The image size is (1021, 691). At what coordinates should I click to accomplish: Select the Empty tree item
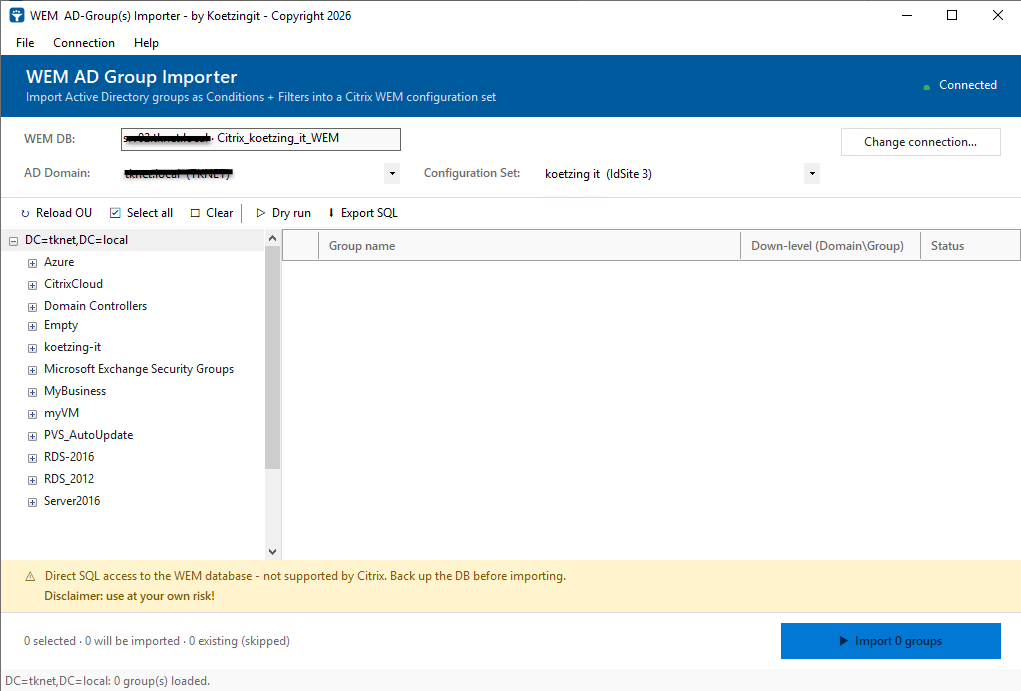pyautogui.click(x=61, y=325)
